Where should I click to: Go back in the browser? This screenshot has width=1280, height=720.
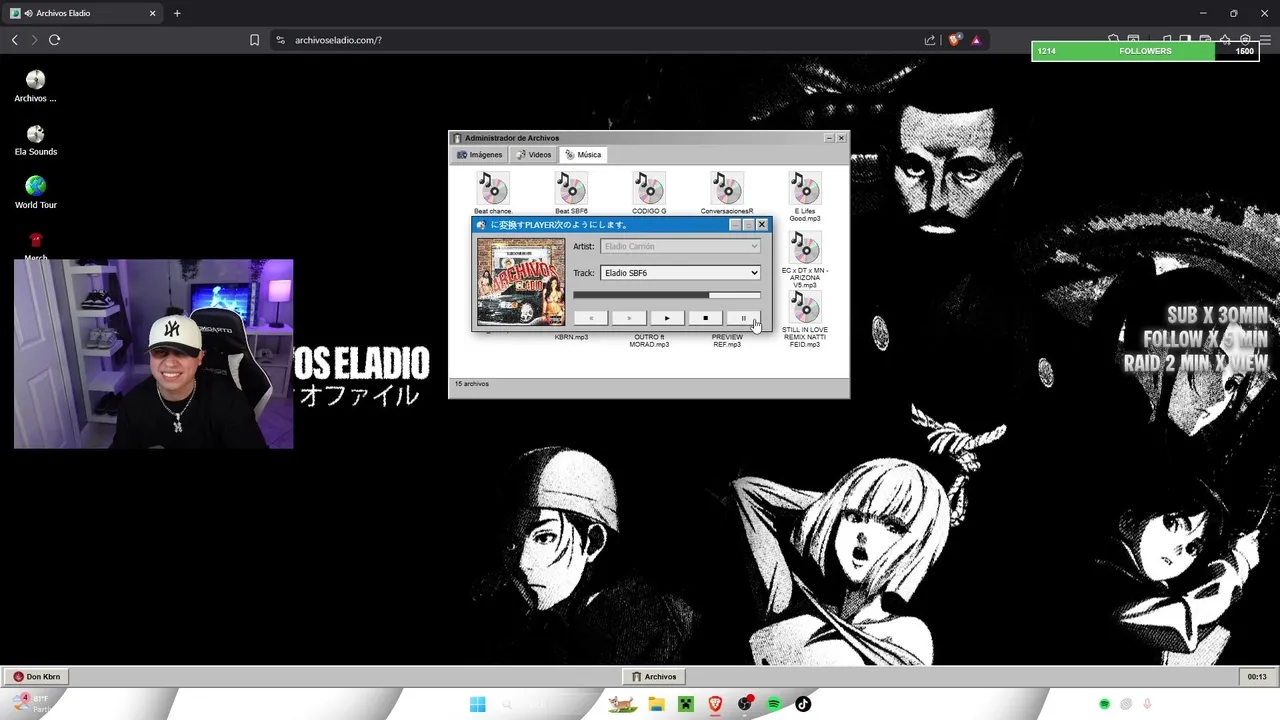[14, 40]
